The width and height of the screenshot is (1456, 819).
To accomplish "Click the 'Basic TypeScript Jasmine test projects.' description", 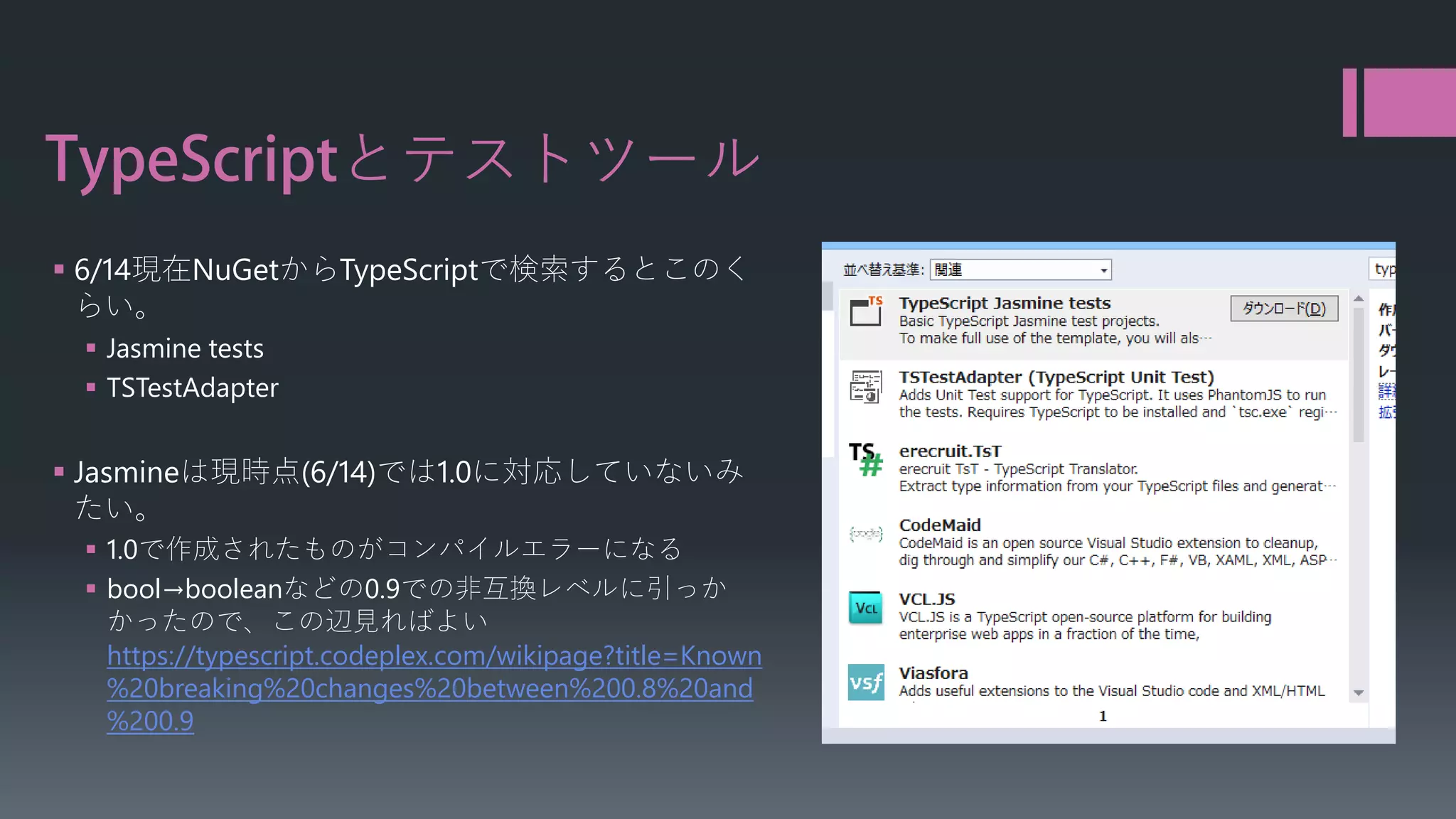I will point(1029,321).
